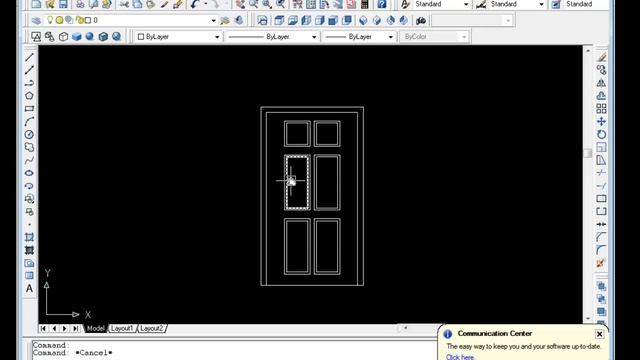Select the Table tool

29,276
